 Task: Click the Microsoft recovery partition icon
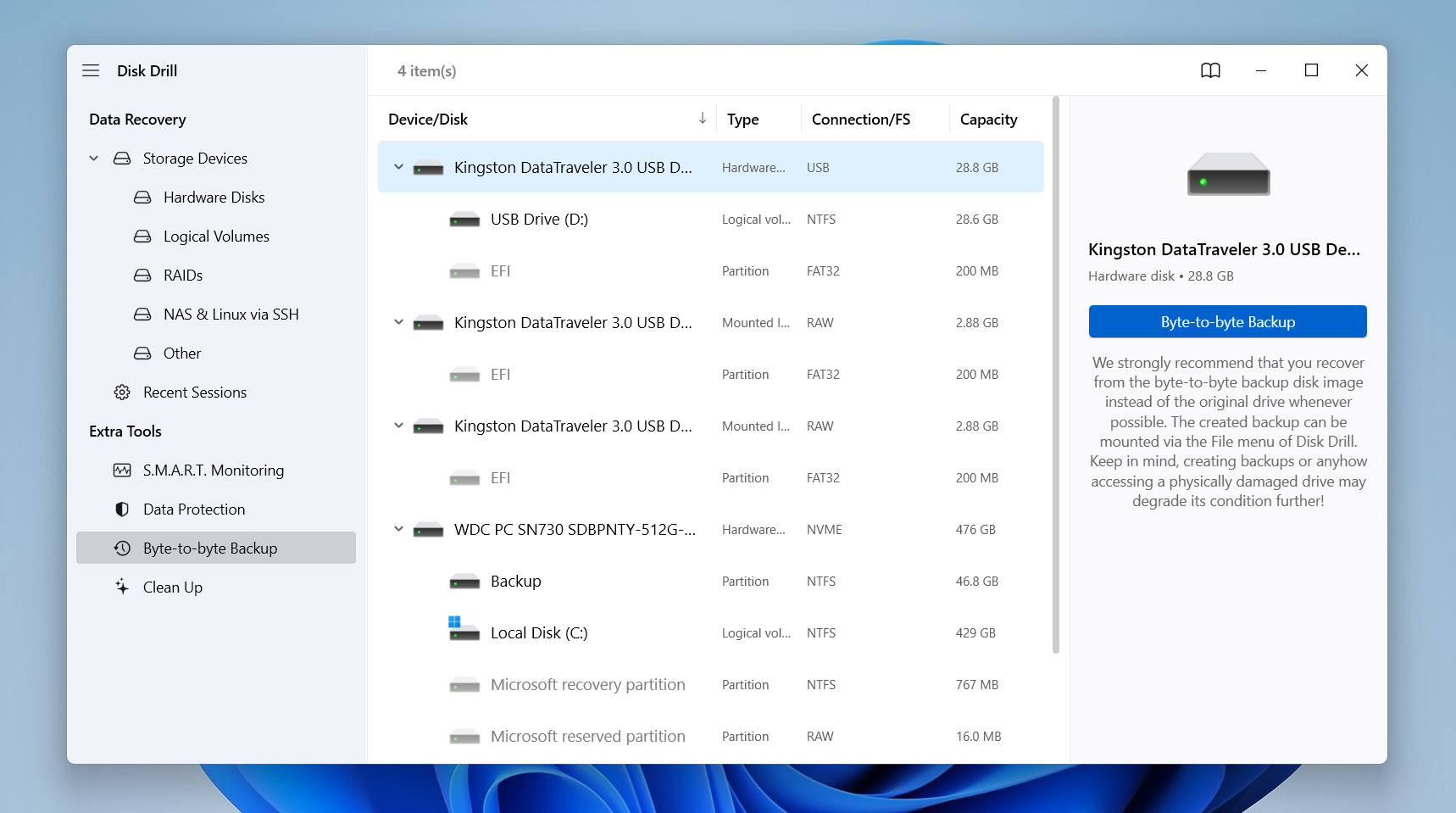[x=464, y=685]
